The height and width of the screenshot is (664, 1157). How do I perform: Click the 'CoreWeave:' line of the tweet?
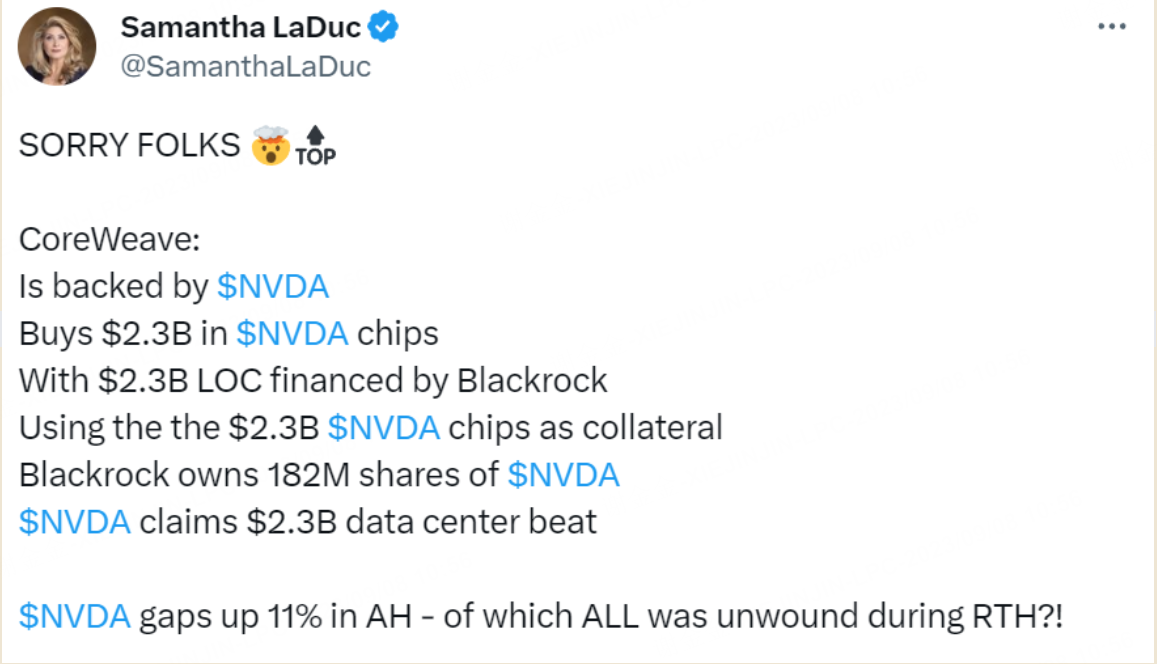point(109,240)
